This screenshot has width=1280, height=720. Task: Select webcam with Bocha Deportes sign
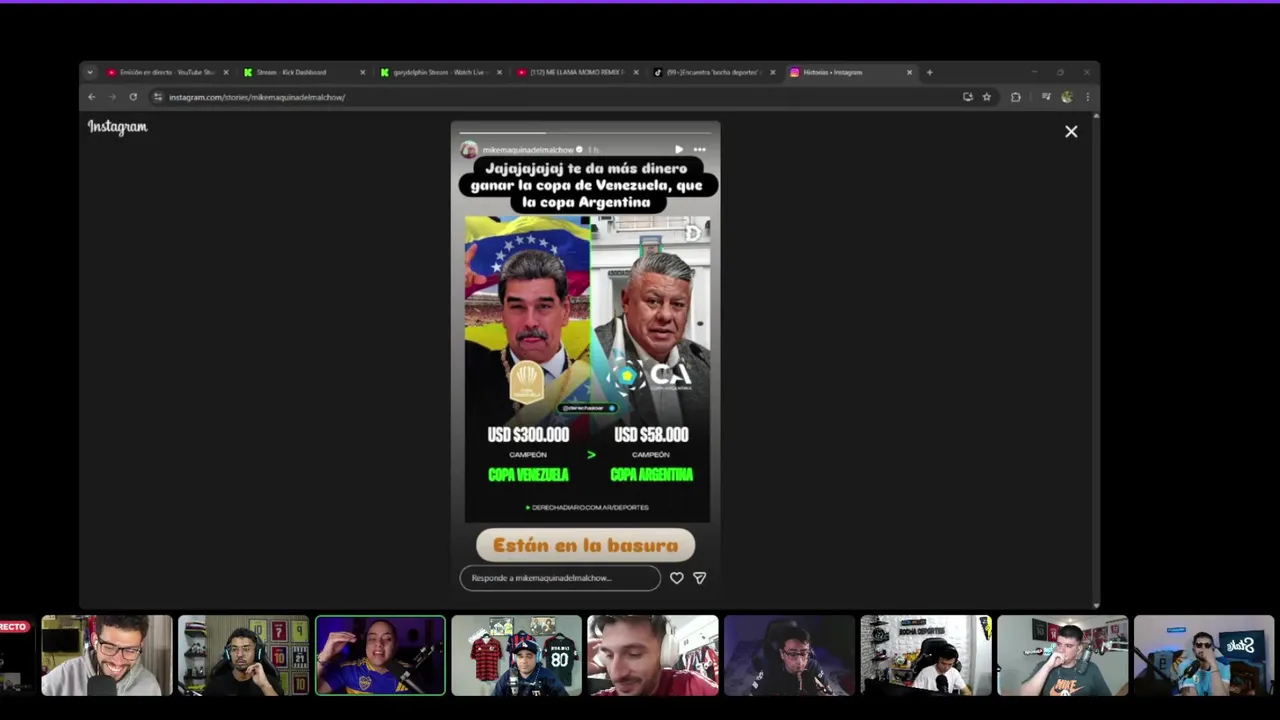coord(926,655)
